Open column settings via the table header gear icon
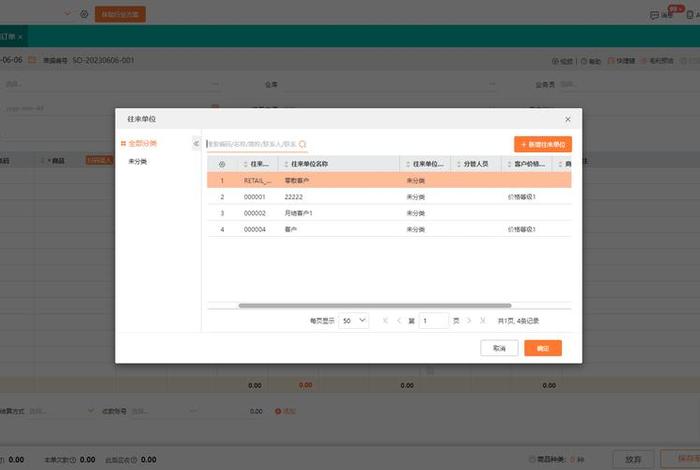This screenshot has width=700, height=470. 222,164
